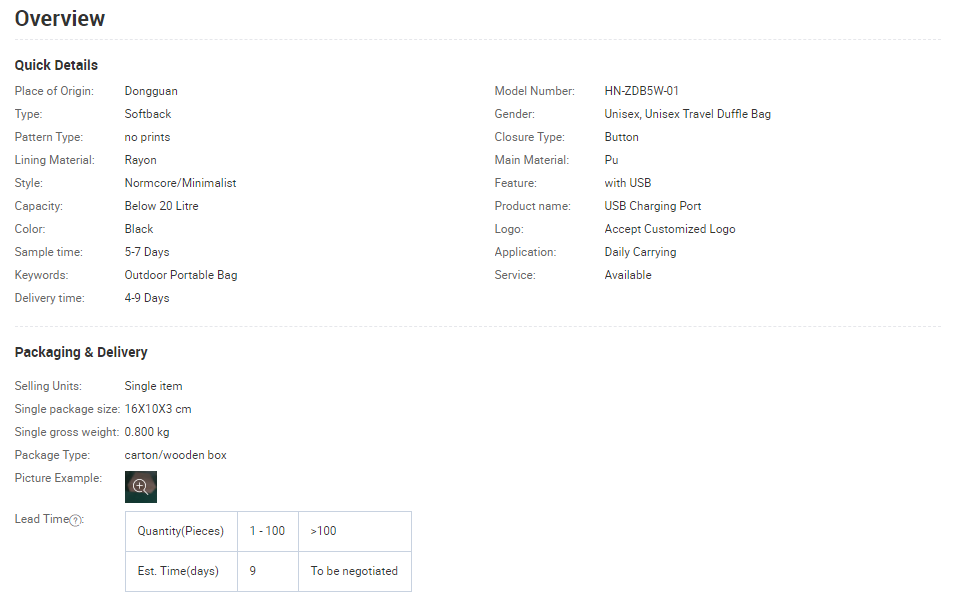This screenshot has height=602, width=956.
Task: Click the Est. Time(days) table row label
Action: click(181, 571)
